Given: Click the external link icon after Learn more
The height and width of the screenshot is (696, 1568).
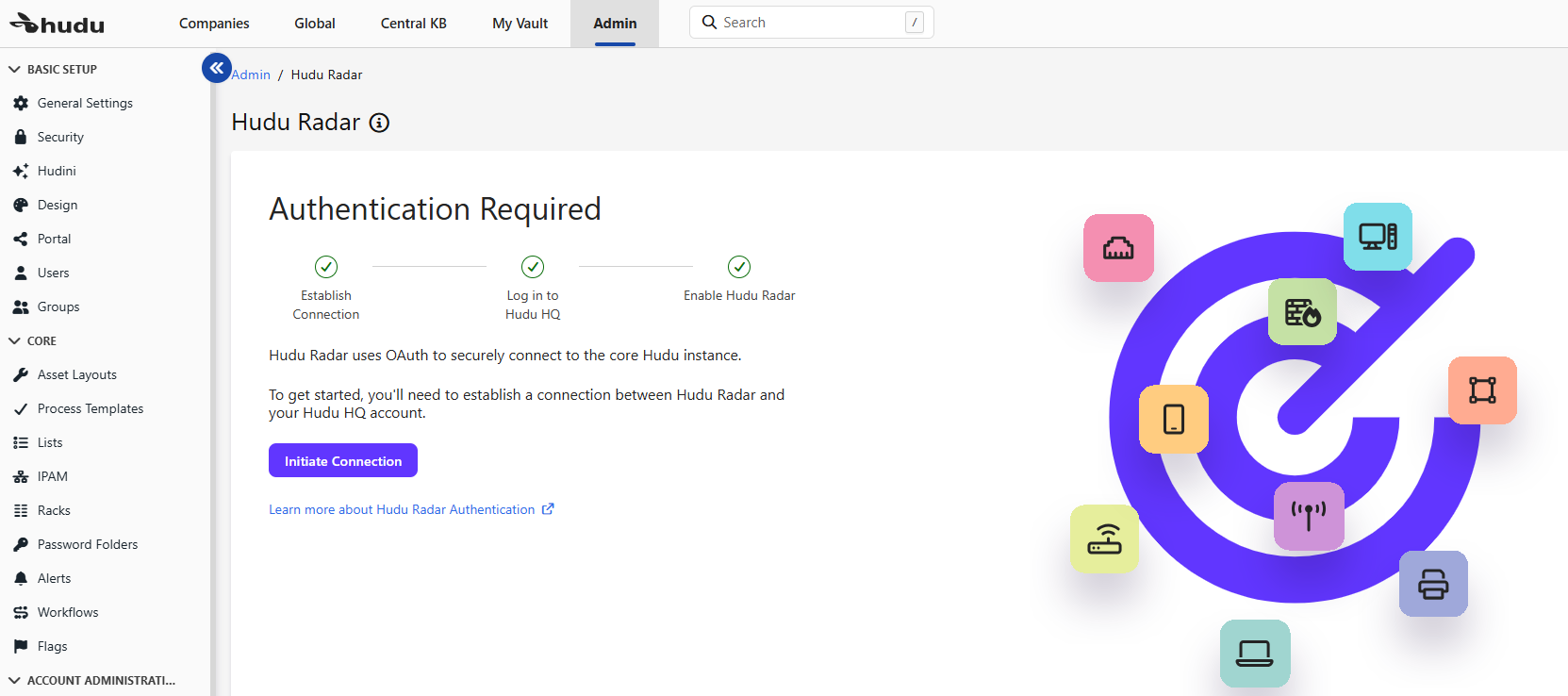Looking at the screenshot, I should (x=548, y=509).
